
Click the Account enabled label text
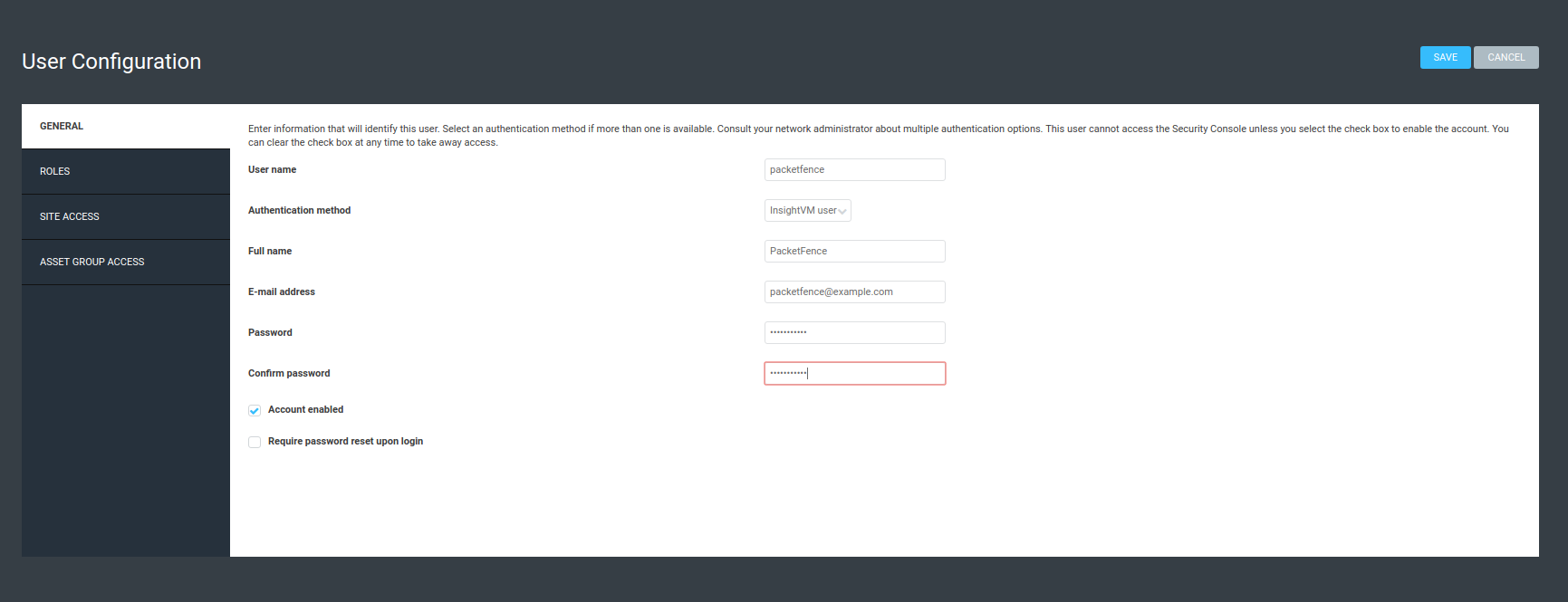coord(305,409)
